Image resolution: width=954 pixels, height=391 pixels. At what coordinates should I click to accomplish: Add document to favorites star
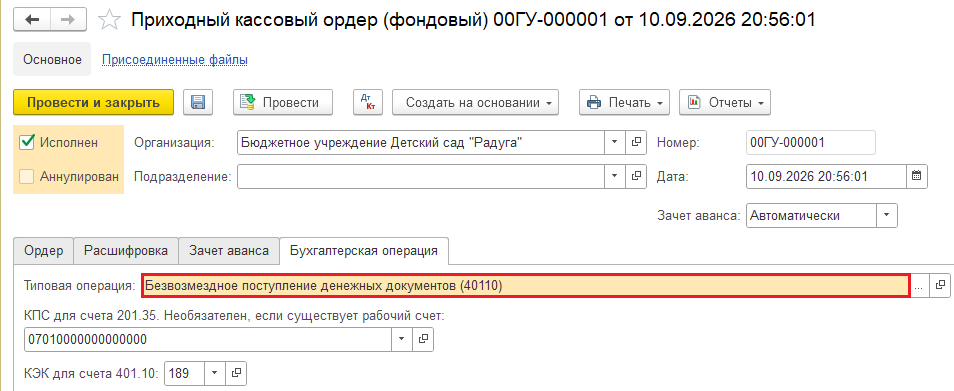tap(110, 20)
